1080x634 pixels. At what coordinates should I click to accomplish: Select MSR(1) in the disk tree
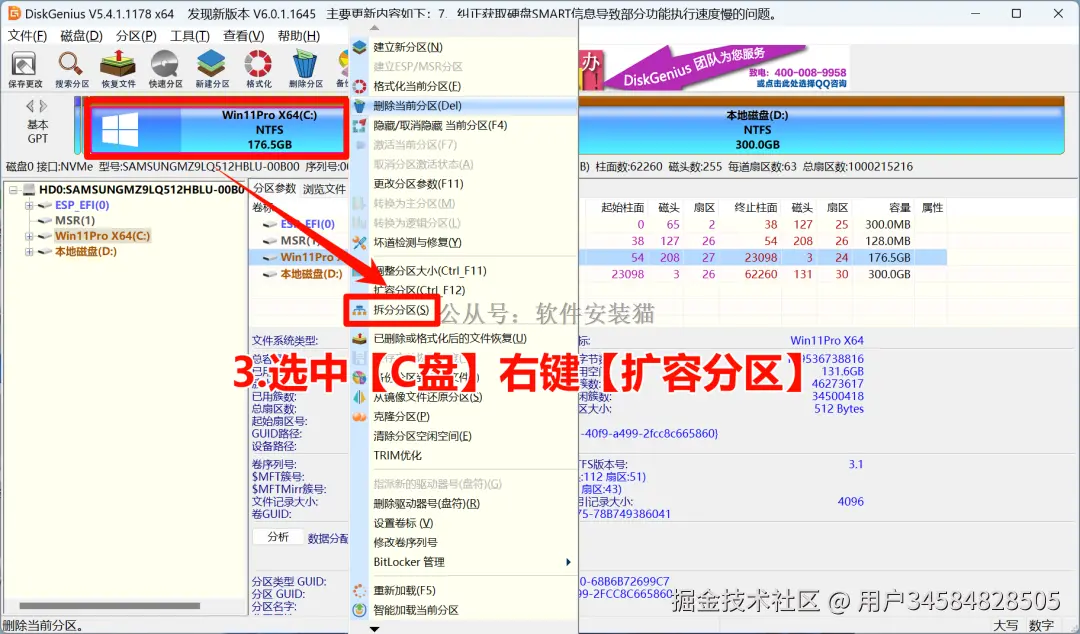click(x=74, y=221)
